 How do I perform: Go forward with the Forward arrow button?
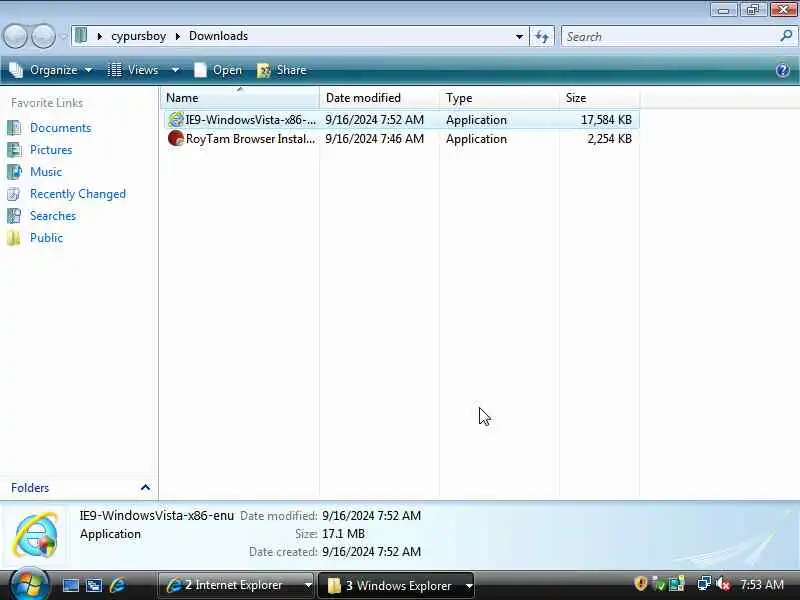pyautogui.click(x=44, y=37)
